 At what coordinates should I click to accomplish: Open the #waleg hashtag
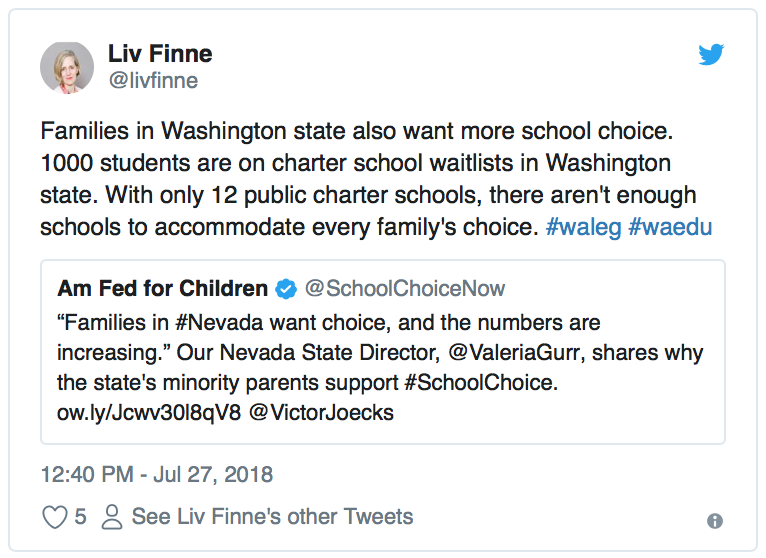[x=583, y=227]
